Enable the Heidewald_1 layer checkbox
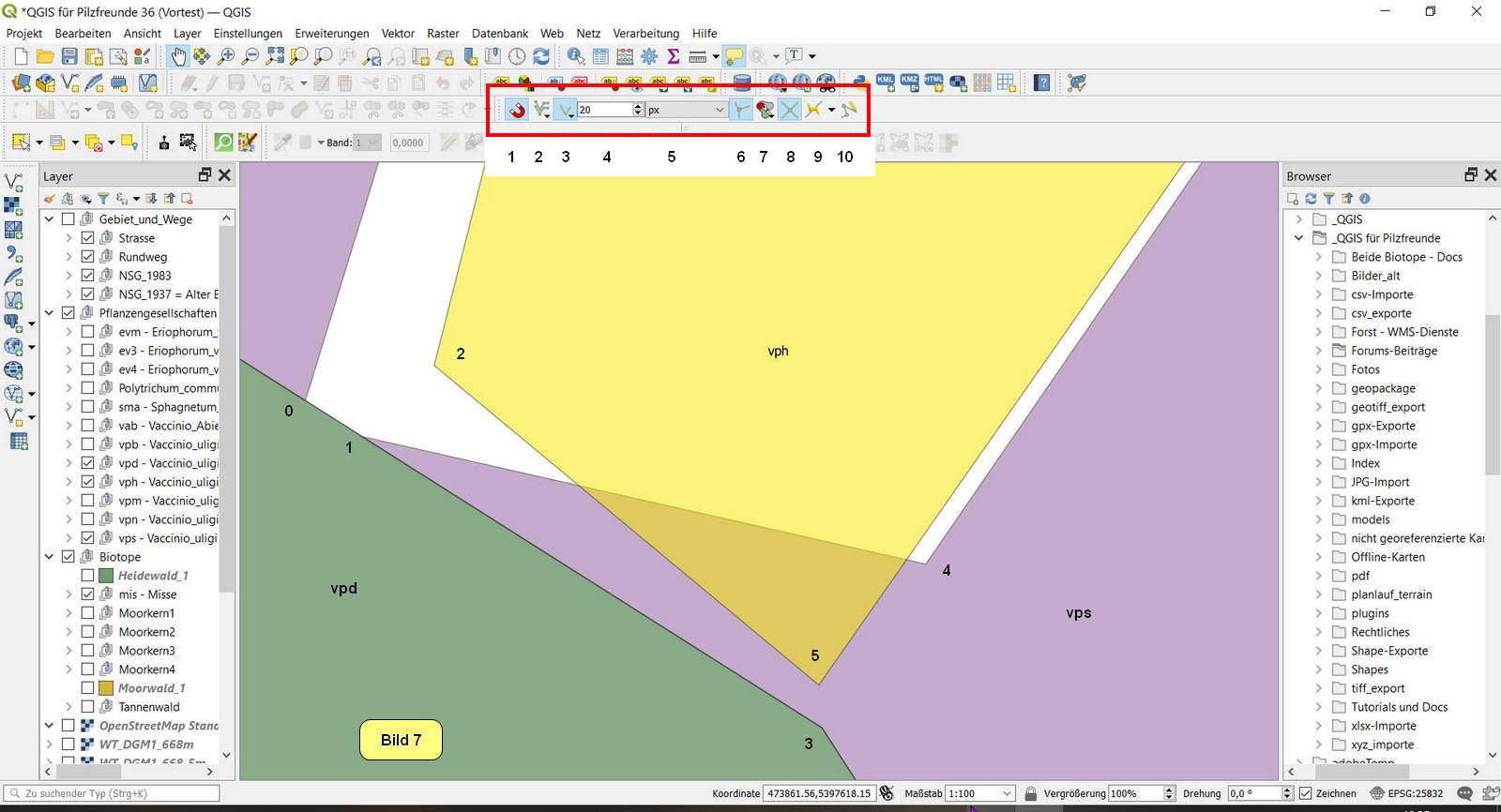1501x812 pixels. click(88, 576)
